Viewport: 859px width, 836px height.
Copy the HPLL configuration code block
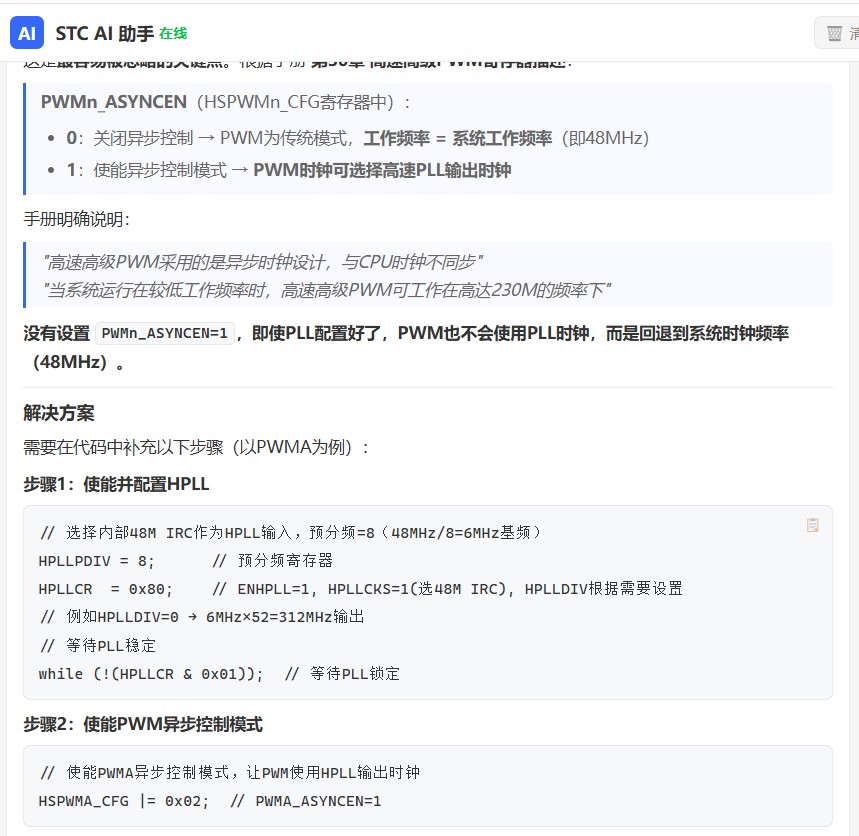(812, 525)
